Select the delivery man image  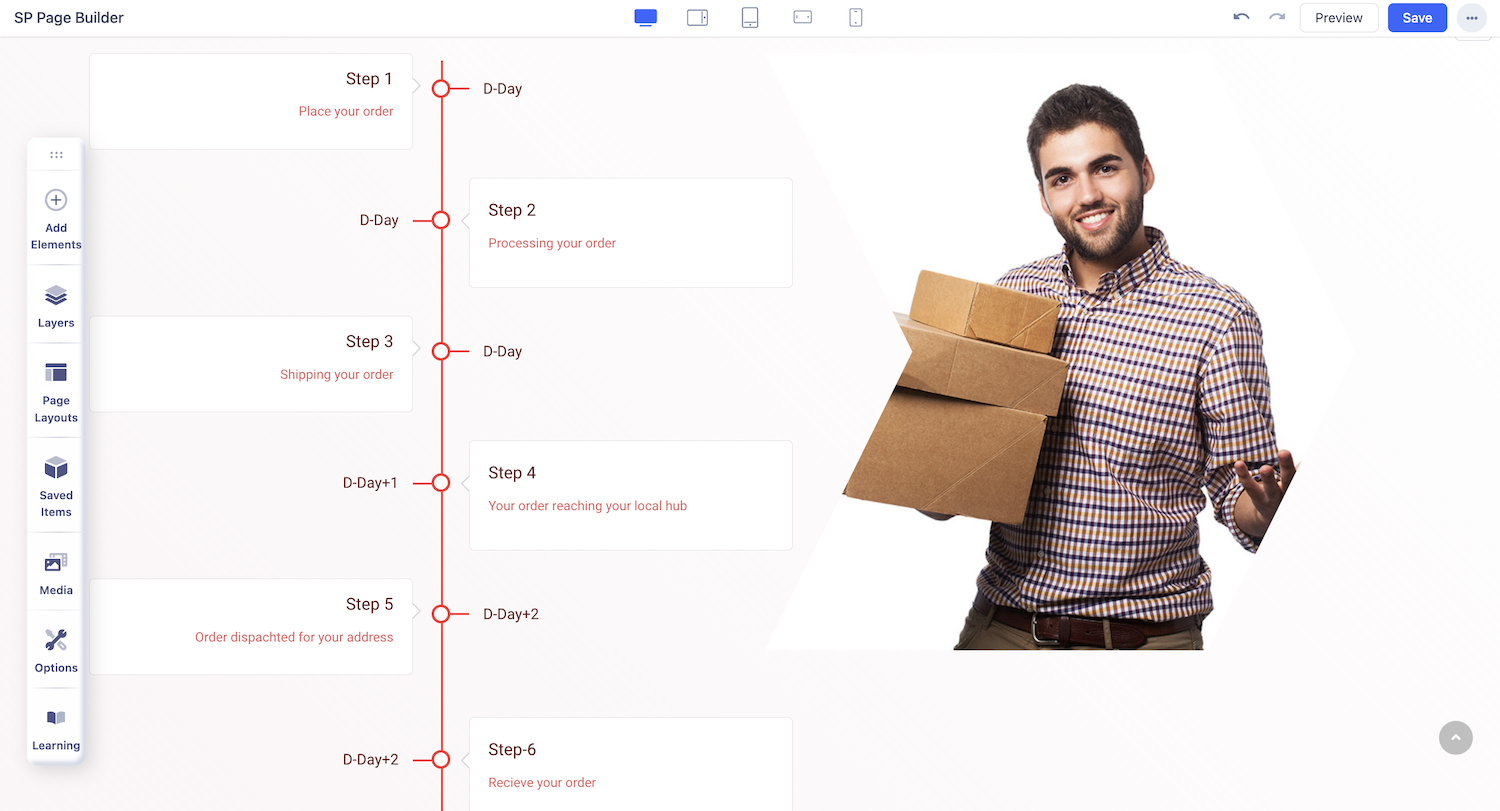[1060, 351]
